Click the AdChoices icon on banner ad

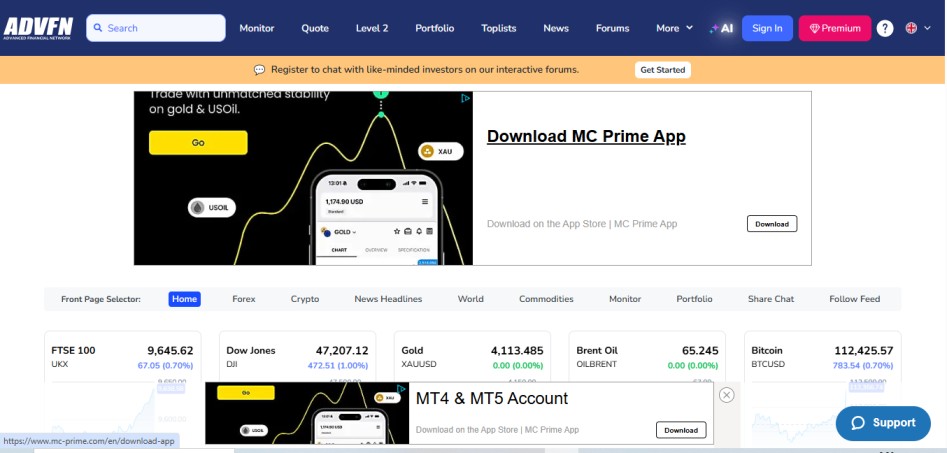(465, 99)
